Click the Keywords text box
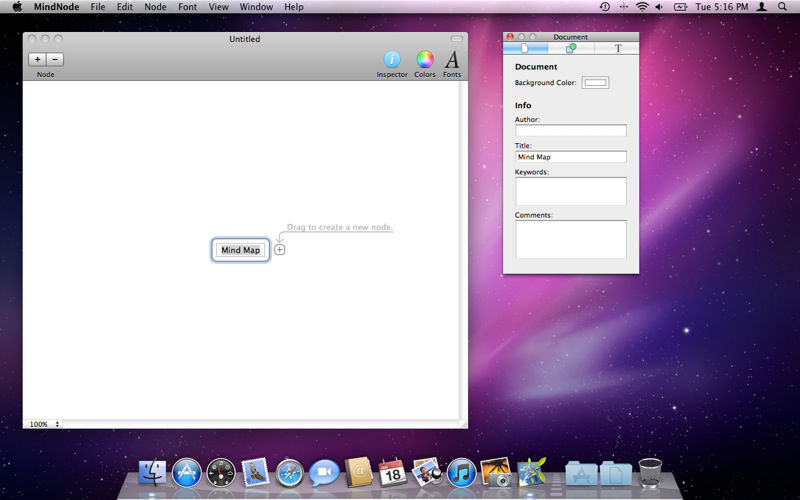Screen dimensions: 800x500 tap(570, 191)
